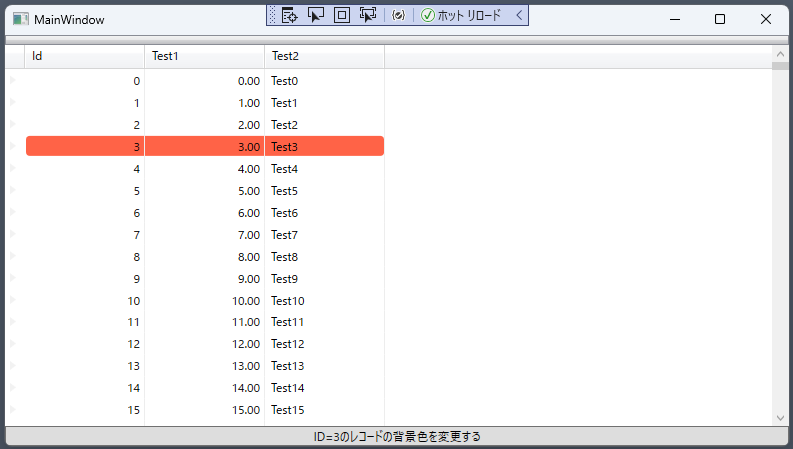Select the Test1 cell reading 0.00
The image size is (793, 449).
(x=204, y=81)
